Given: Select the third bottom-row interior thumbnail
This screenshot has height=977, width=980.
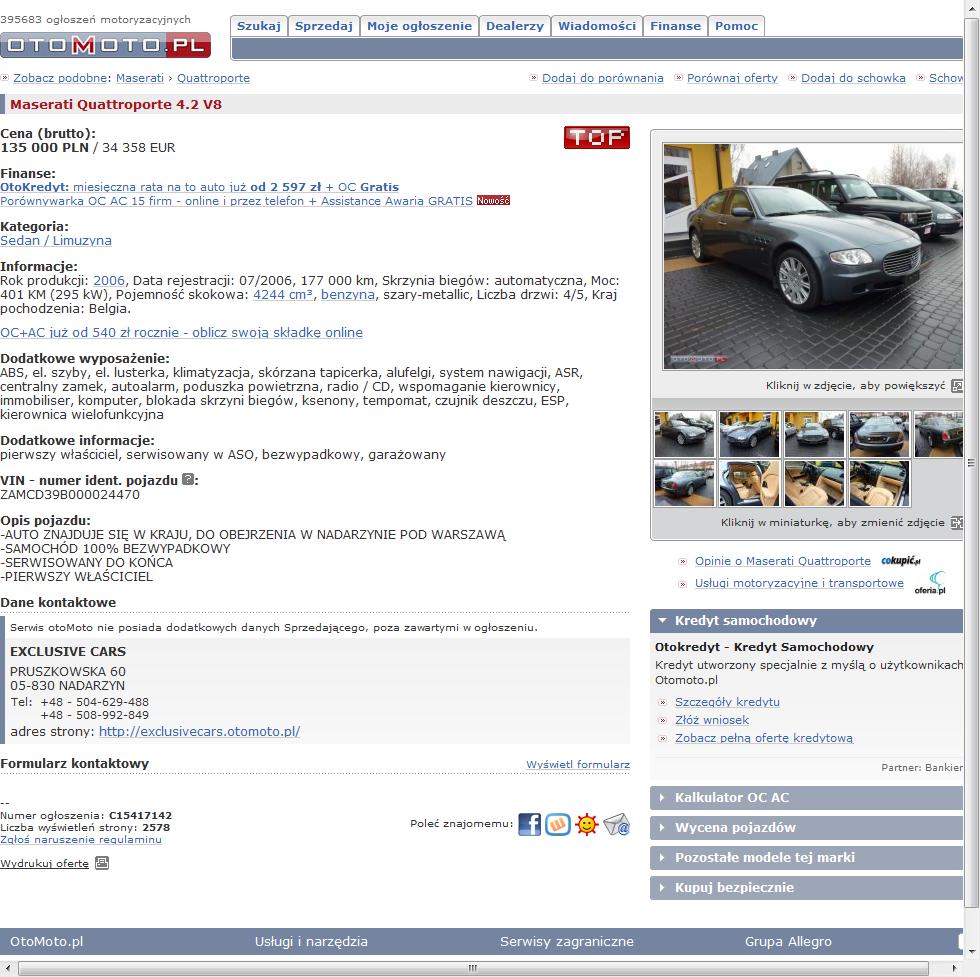Looking at the screenshot, I should (814, 483).
